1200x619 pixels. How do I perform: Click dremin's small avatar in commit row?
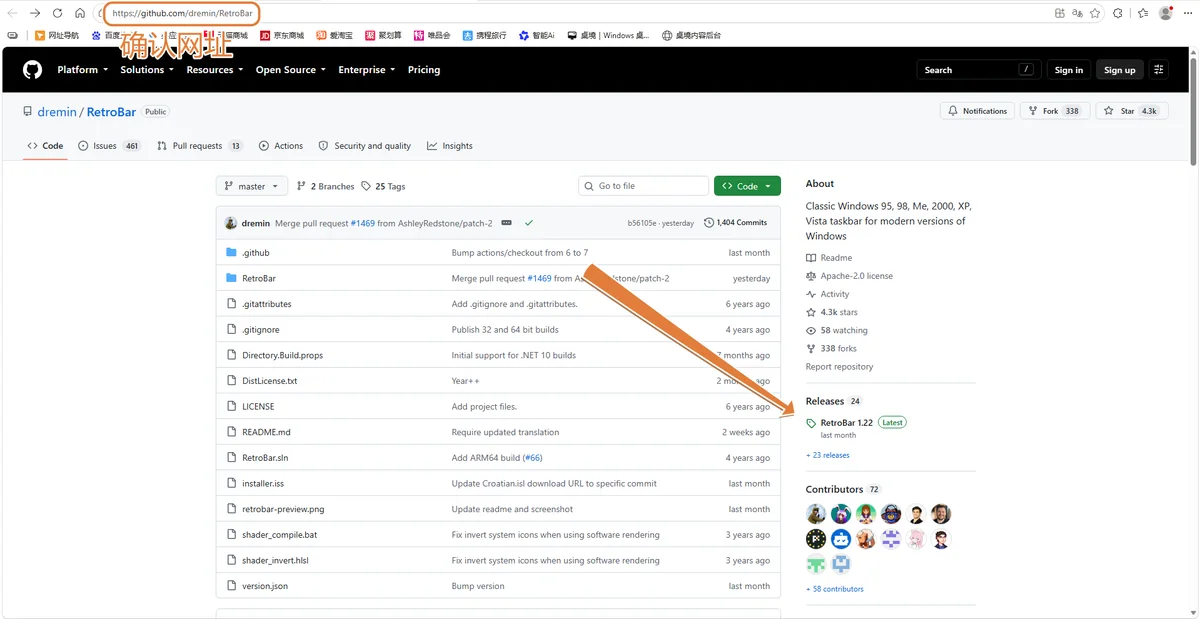click(231, 223)
